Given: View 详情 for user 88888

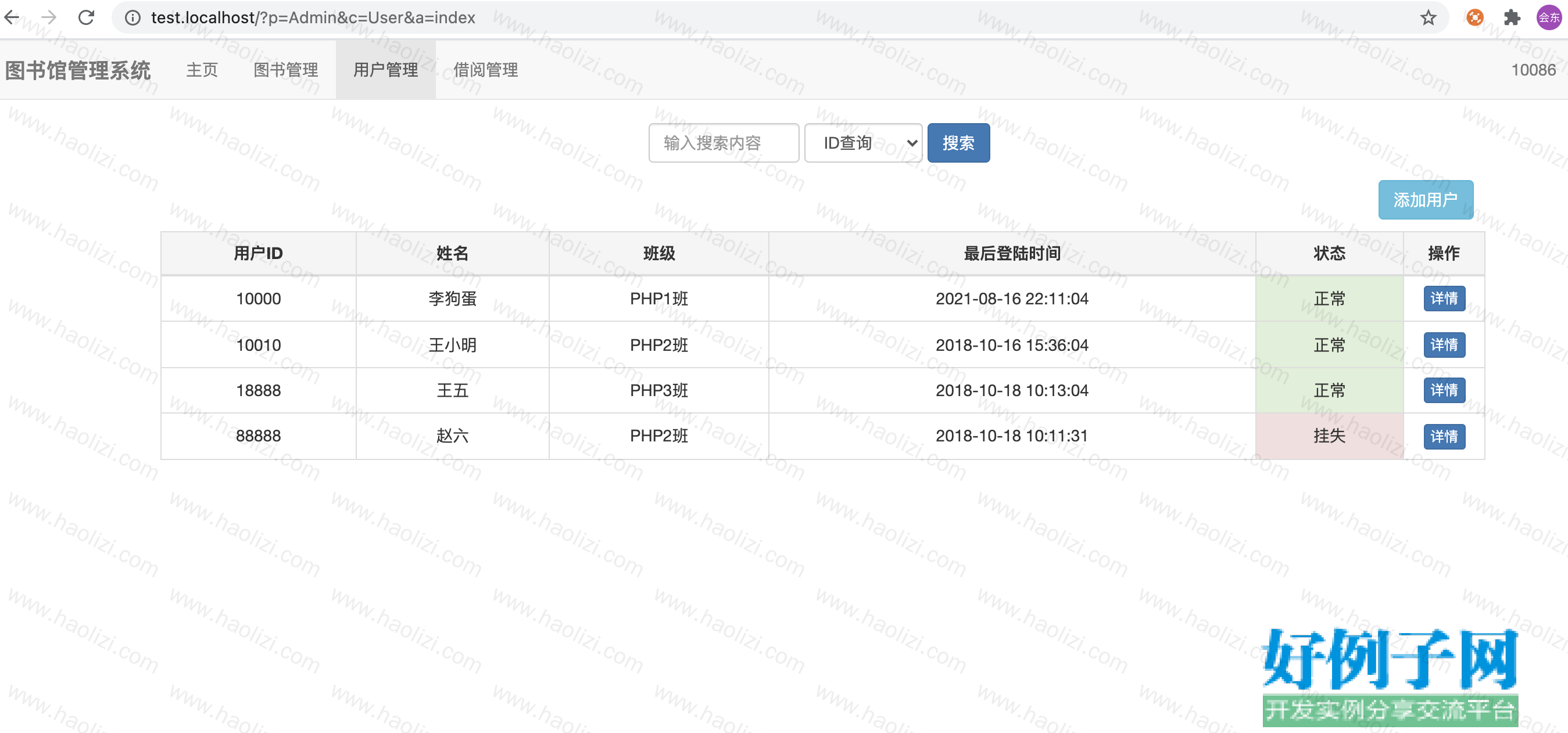Looking at the screenshot, I should 1444,436.
